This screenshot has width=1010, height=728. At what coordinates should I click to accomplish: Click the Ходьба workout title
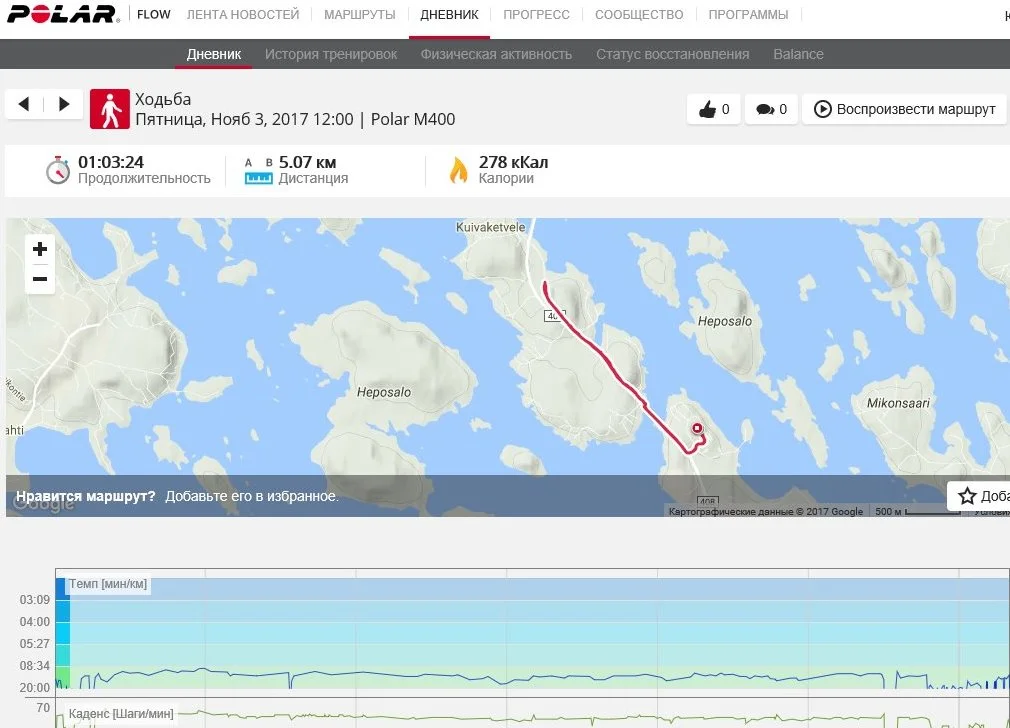[163, 99]
